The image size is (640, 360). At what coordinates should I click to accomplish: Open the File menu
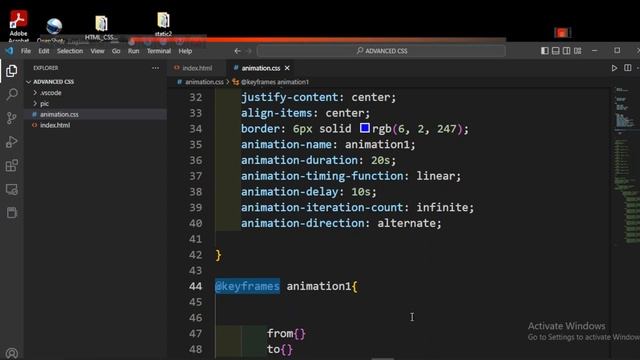tap(26, 51)
